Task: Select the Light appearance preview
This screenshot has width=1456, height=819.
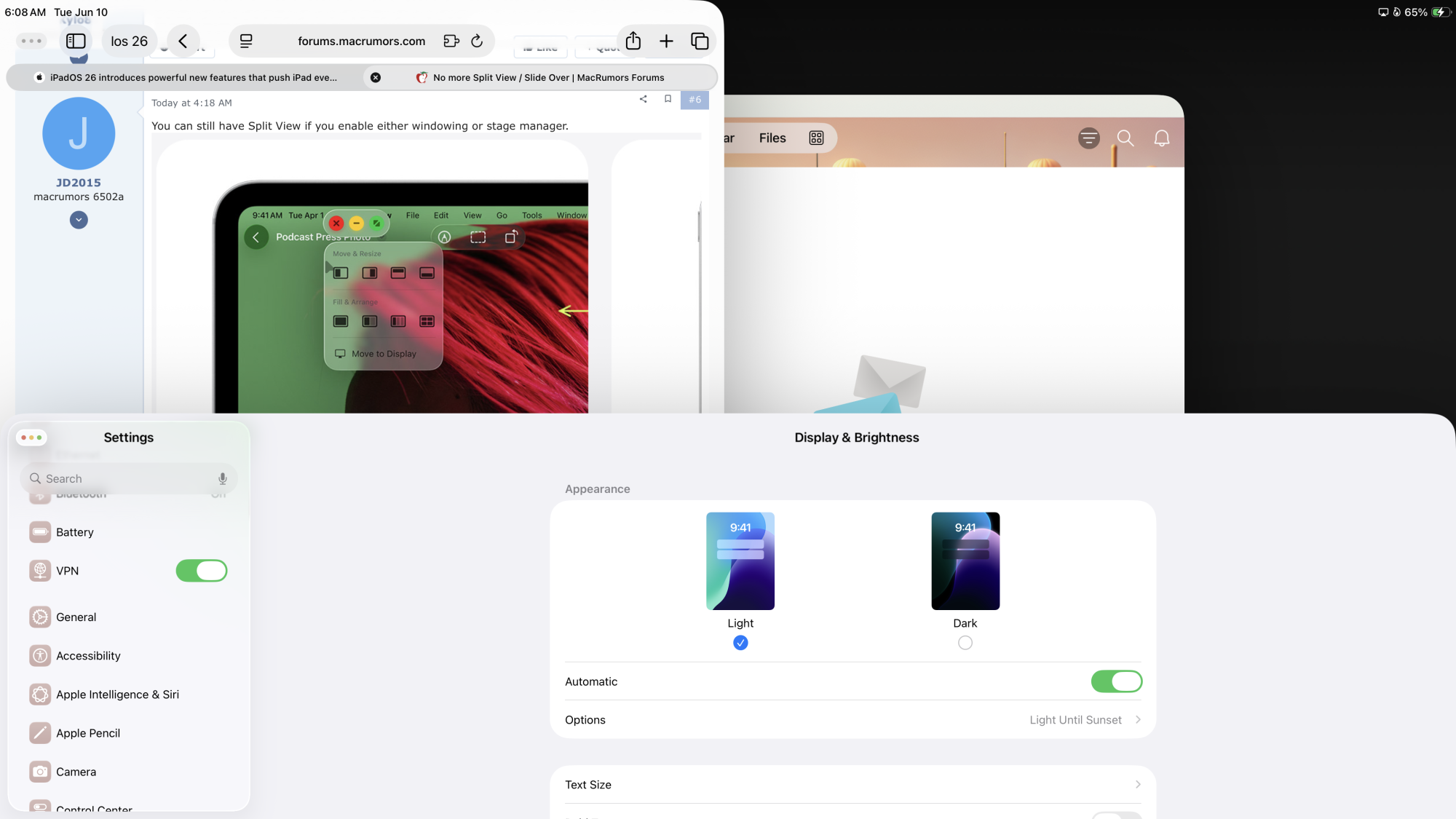Action: click(740, 561)
